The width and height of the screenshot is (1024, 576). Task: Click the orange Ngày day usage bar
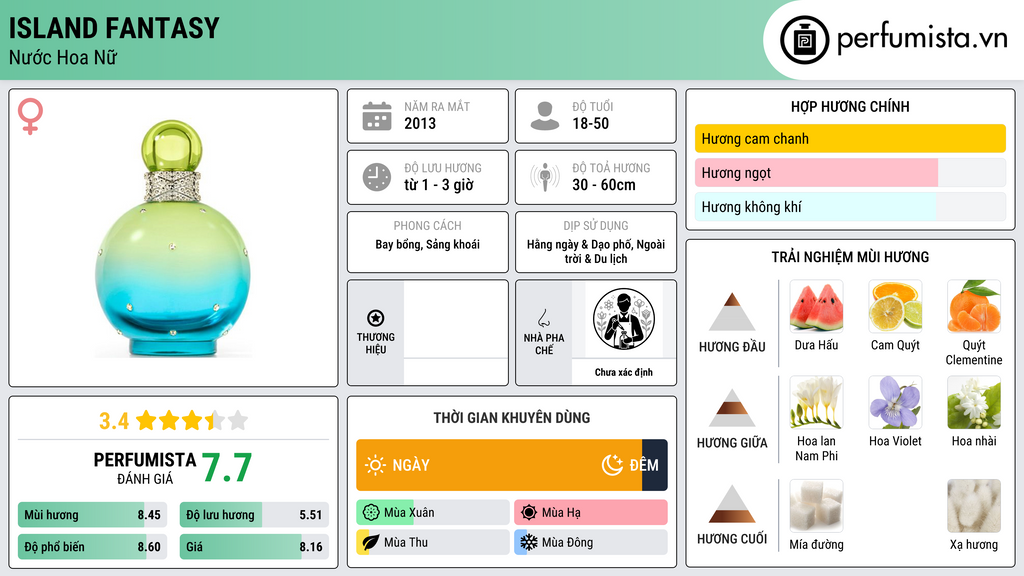(499, 465)
